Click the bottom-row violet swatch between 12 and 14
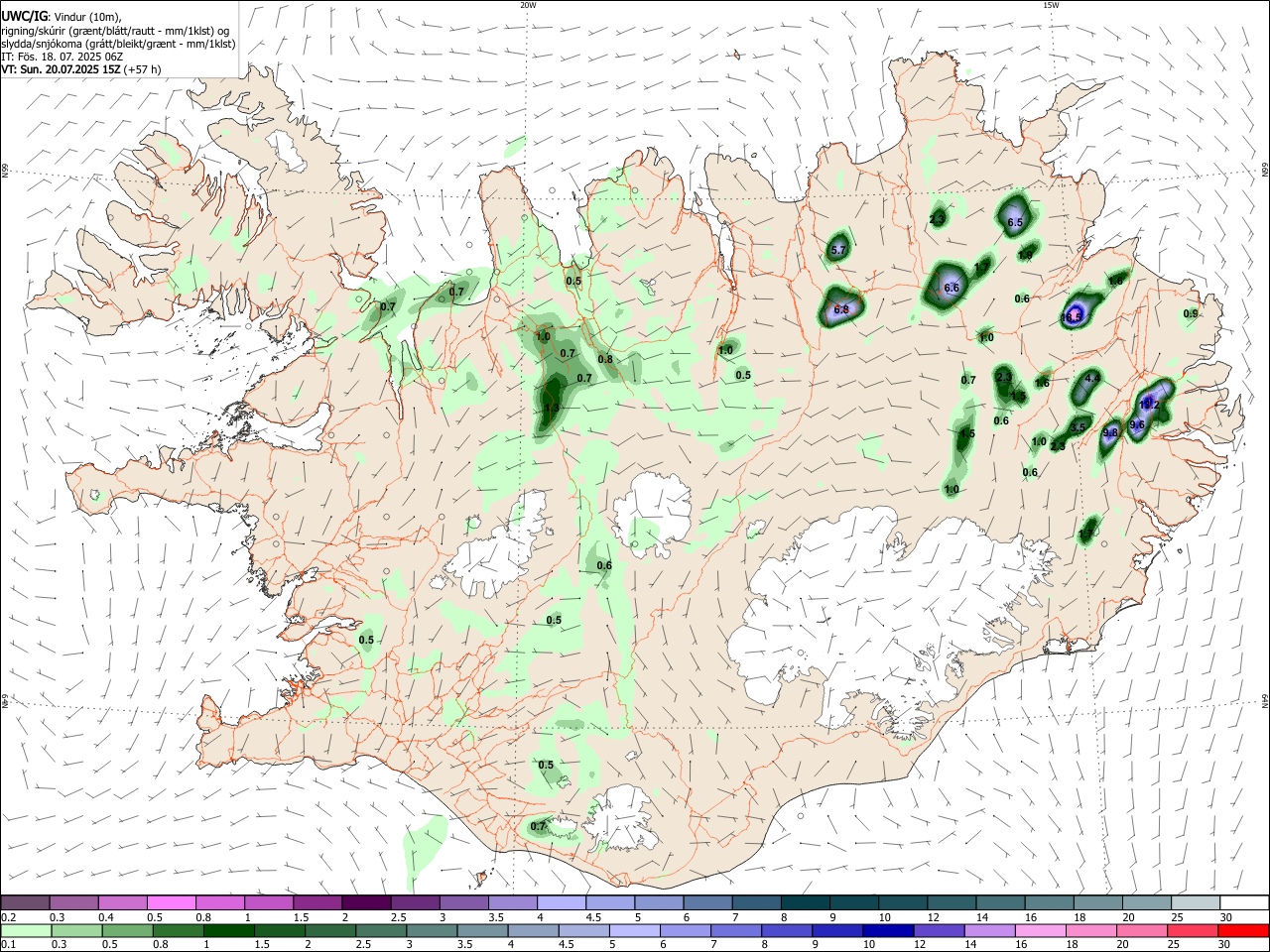Image resolution: width=1270 pixels, height=952 pixels. [x=939, y=930]
